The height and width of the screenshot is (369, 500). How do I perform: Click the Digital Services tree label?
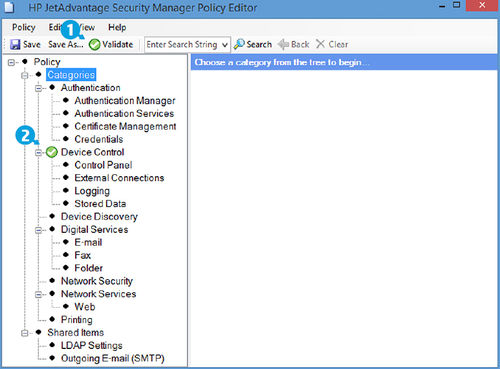pyautogui.click(x=95, y=229)
